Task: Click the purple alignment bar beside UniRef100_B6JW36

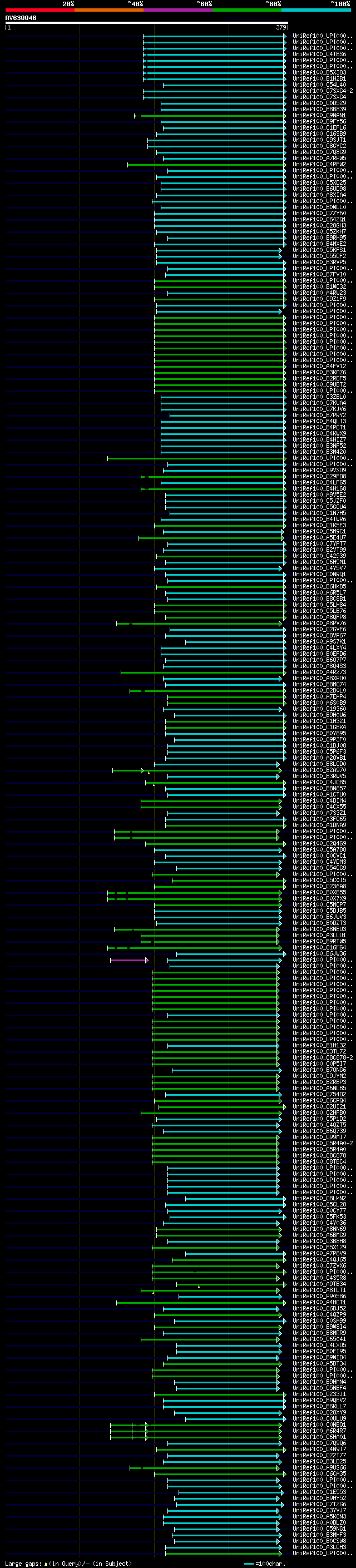Action: (129, 960)
